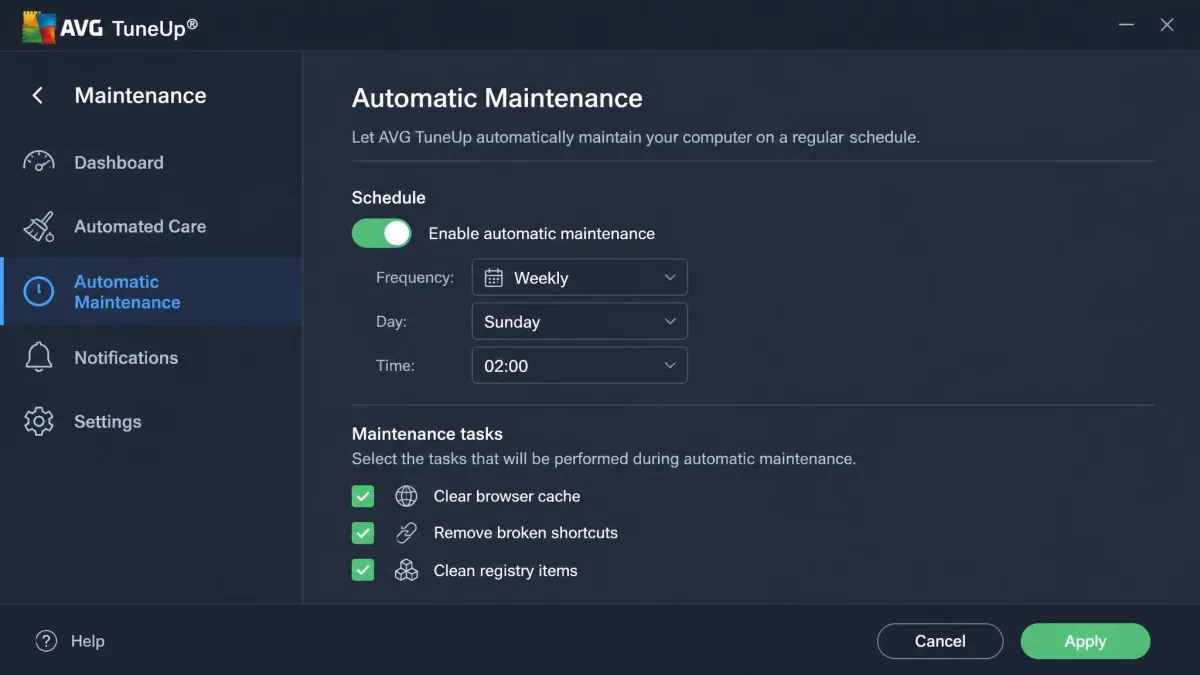Screen dimensions: 1200x675
Task: Uncheck Clear browser cache checkbox
Action: coord(363,496)
